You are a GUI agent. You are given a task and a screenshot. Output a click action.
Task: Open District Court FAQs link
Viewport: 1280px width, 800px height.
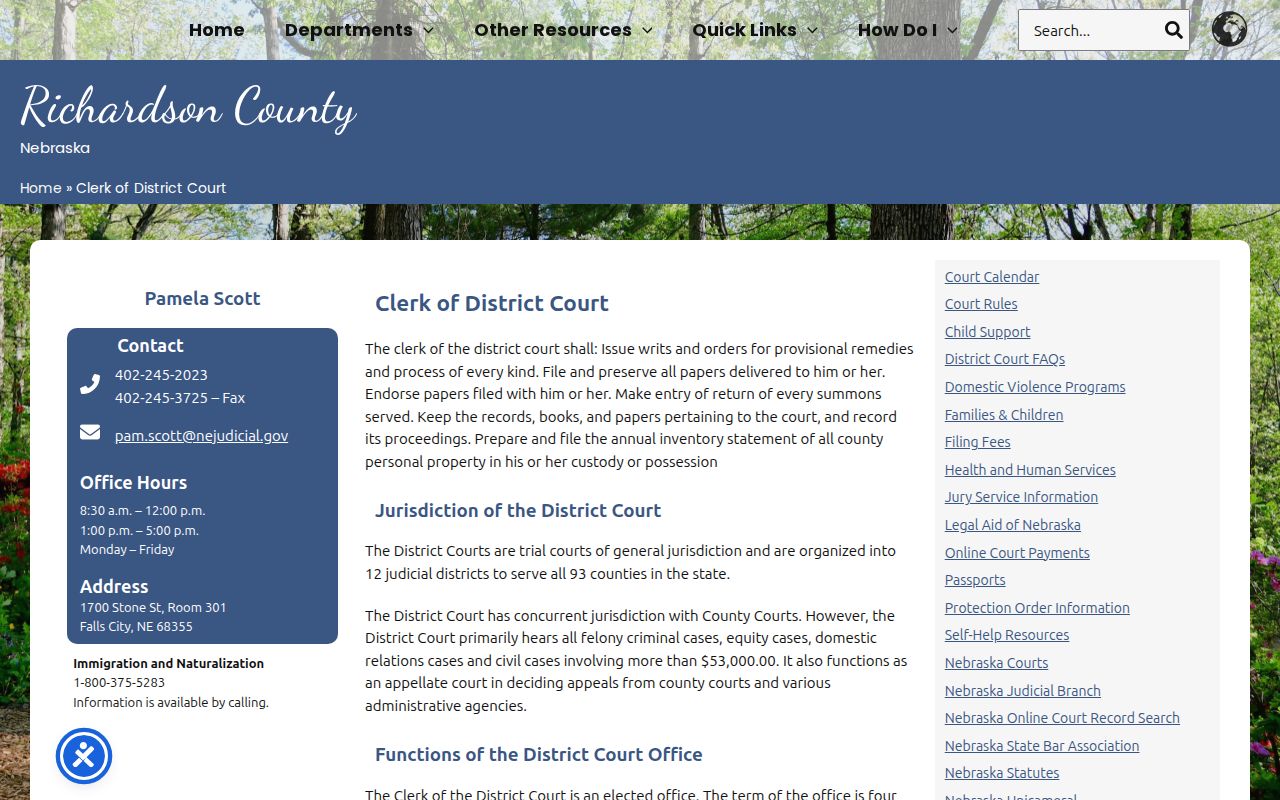pos(1005,359)
